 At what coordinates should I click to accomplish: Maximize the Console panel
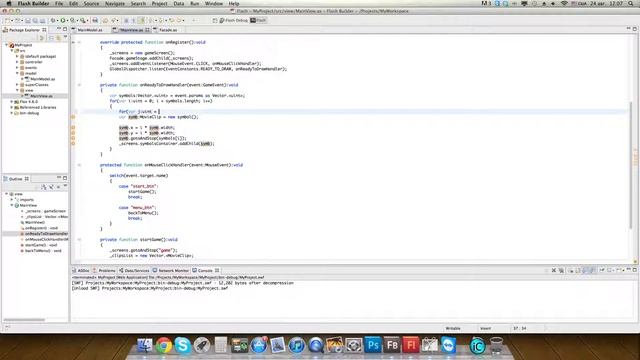635,270
